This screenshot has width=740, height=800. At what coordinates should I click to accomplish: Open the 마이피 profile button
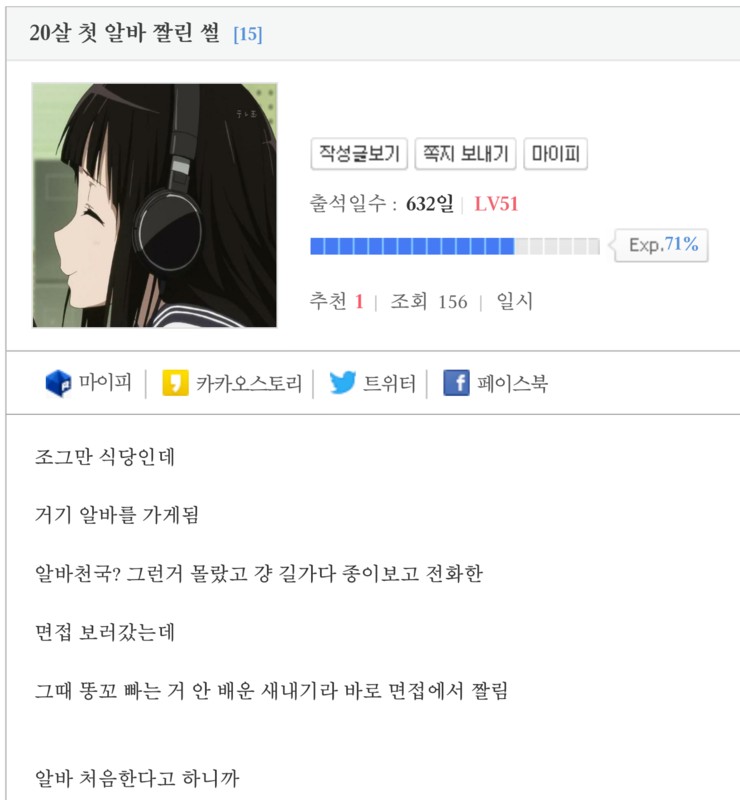[556, 154]
